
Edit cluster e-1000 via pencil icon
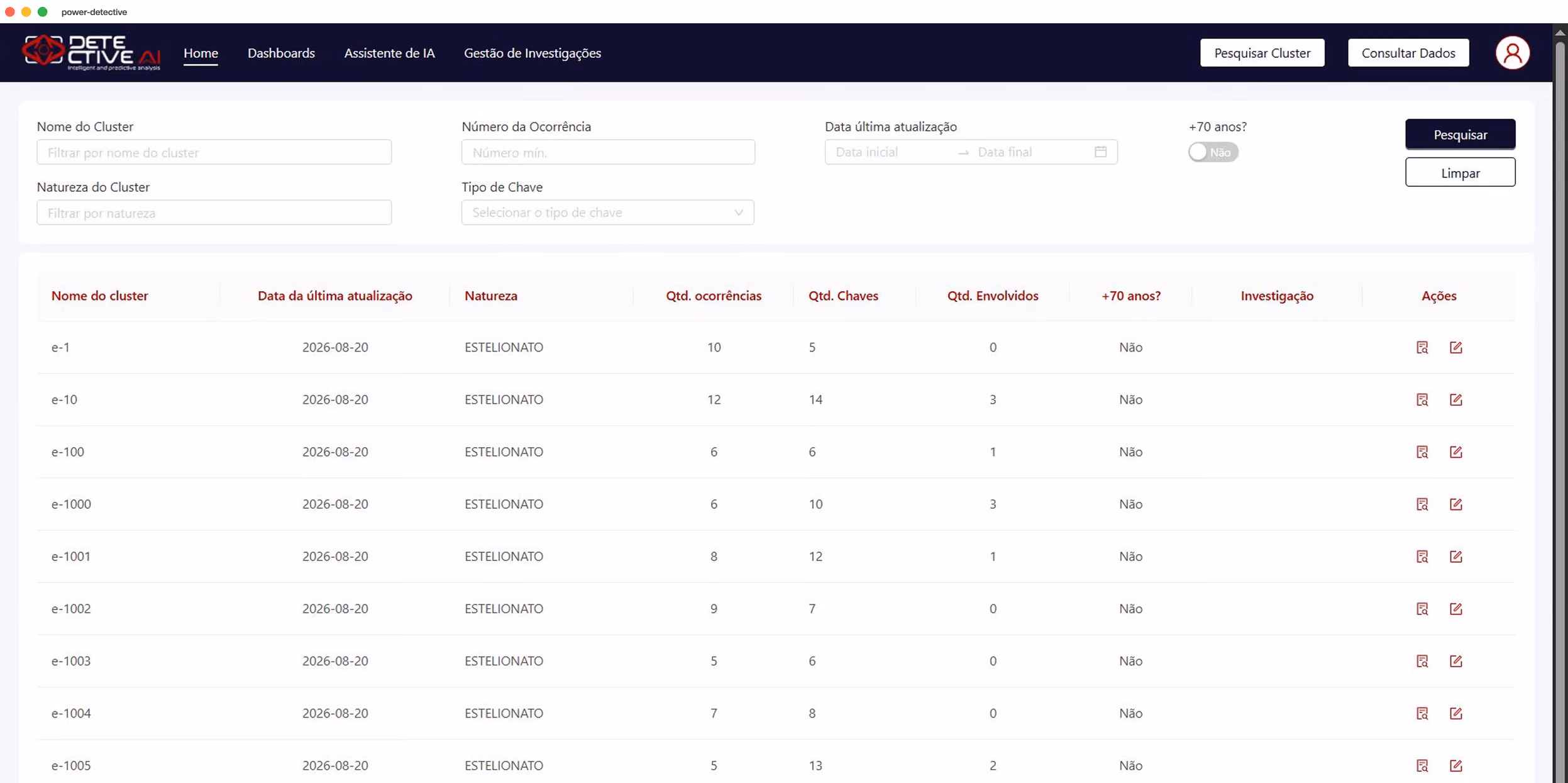pos(1456,504)
